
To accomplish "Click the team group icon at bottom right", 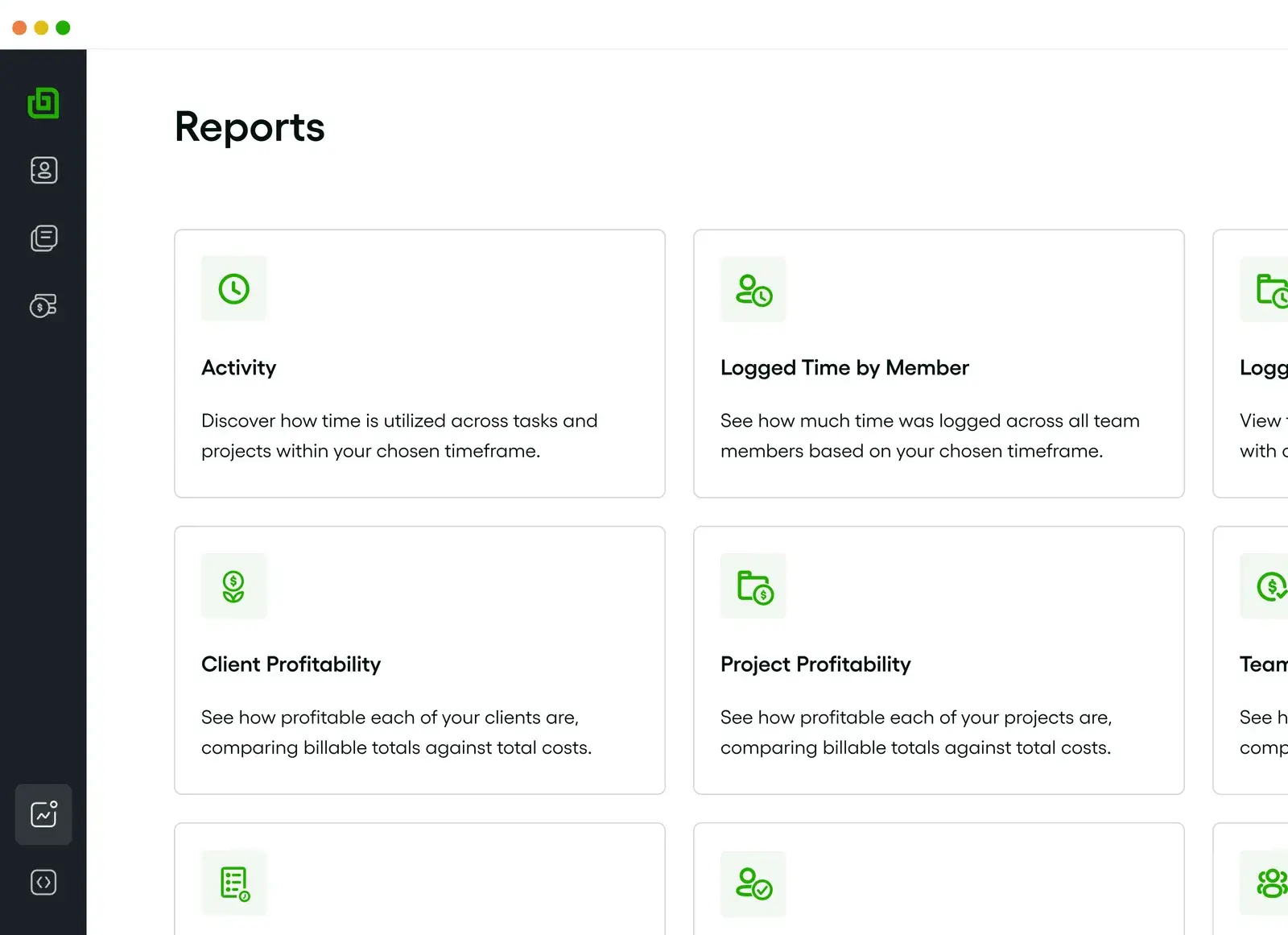I will (1272, 883).
